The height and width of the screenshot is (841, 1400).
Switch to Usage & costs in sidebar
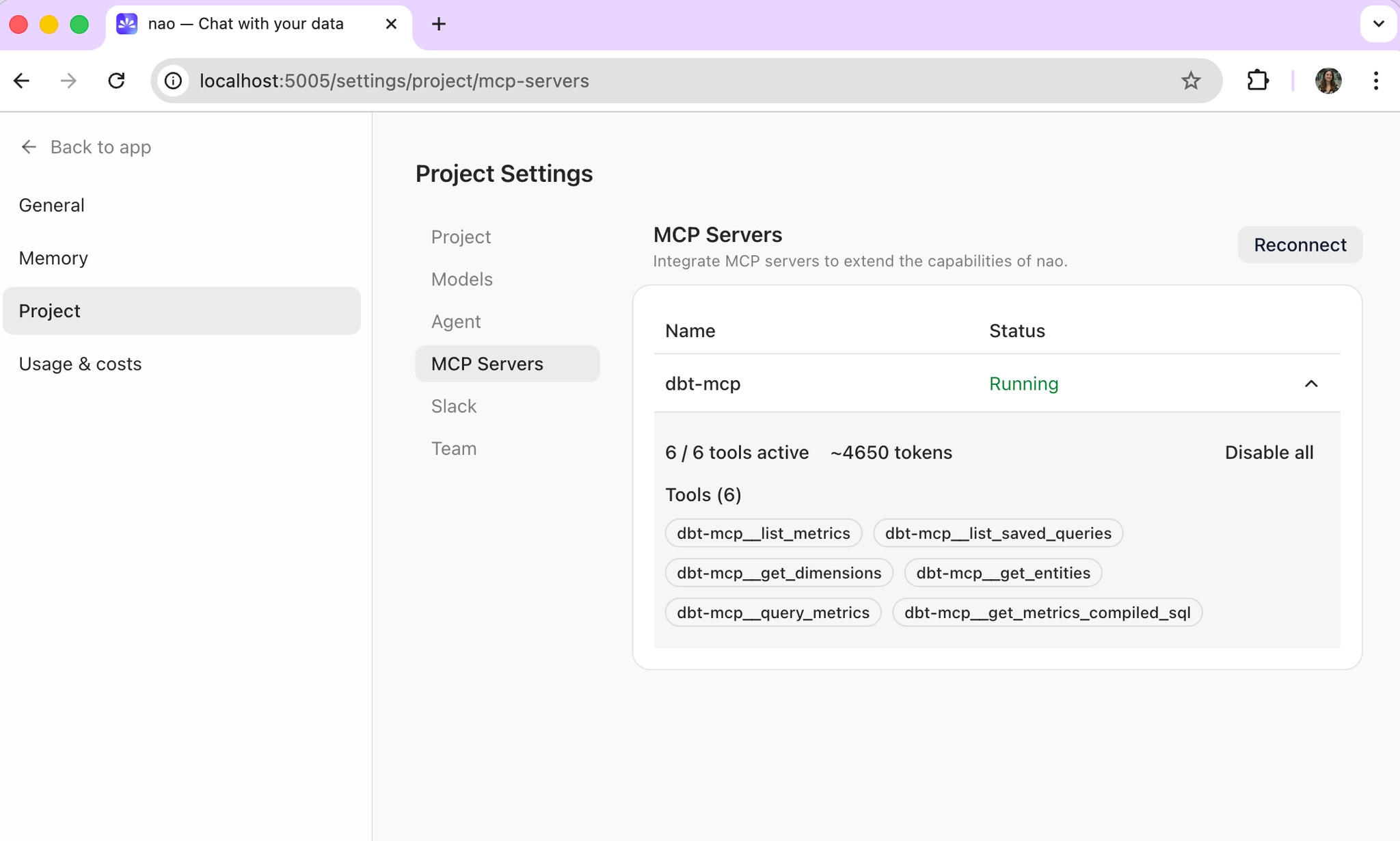coord(80,364)
